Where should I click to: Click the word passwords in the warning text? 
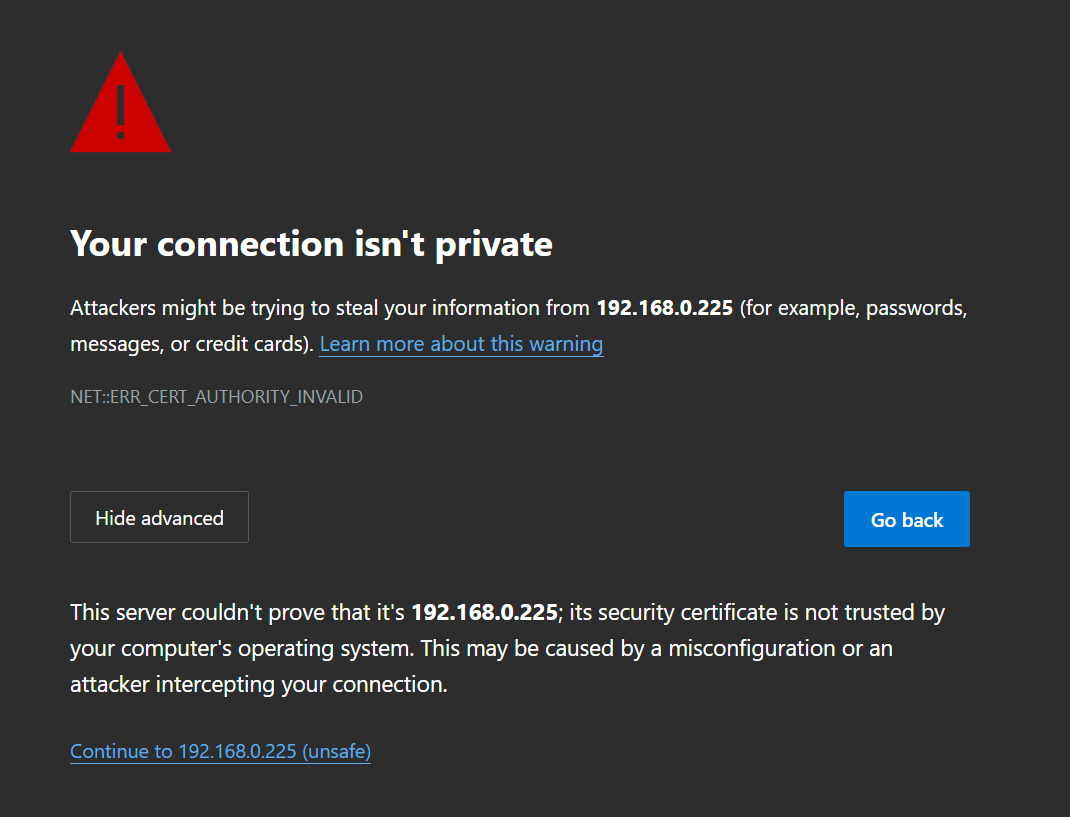click(x=915, y=309)
